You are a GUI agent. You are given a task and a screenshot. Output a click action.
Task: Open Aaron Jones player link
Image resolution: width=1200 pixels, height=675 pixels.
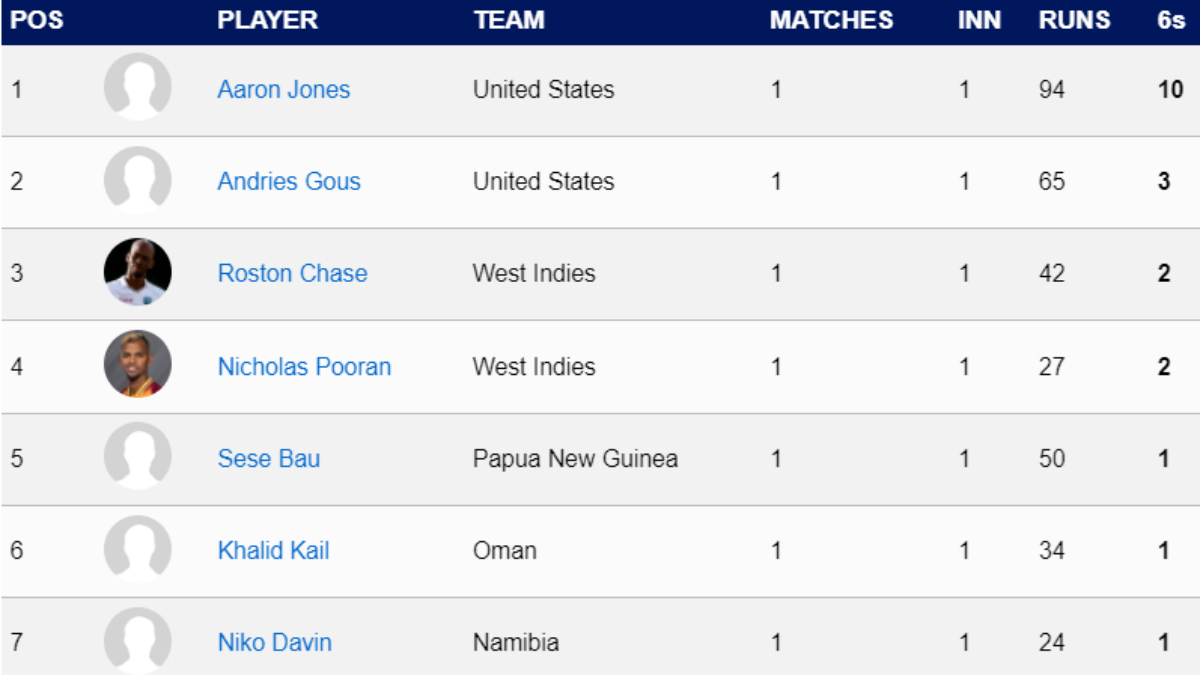[284, 89]
